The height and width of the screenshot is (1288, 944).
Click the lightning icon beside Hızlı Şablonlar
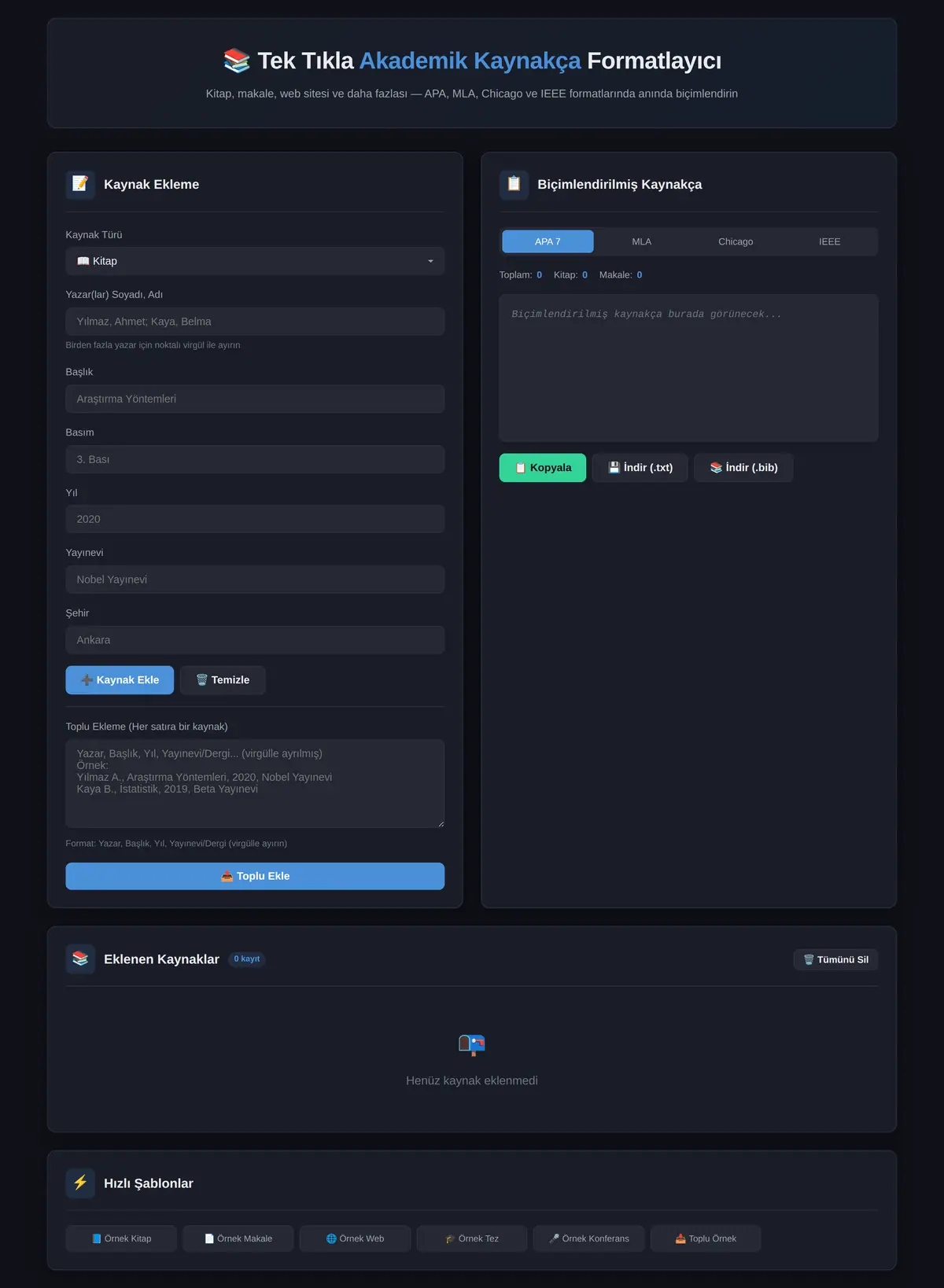[x=80, y=1183]
